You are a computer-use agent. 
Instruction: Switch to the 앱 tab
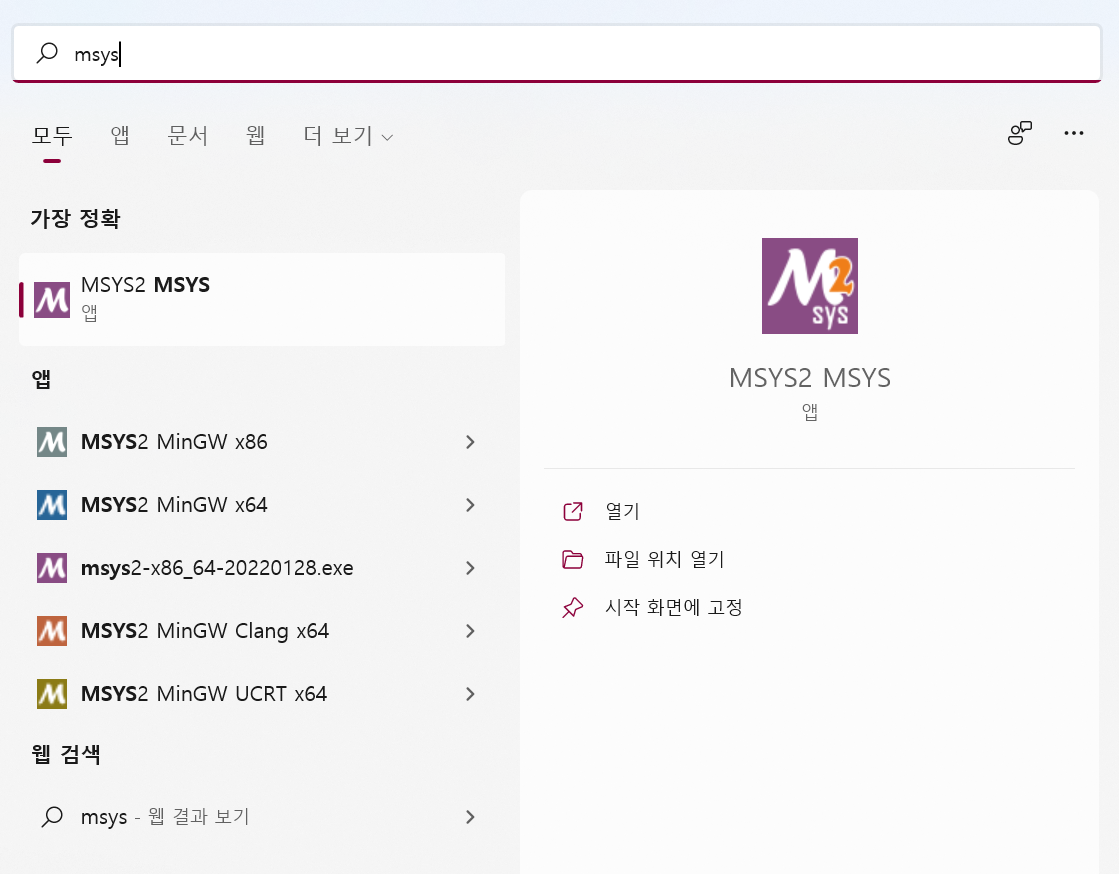(x=120, y=135)
